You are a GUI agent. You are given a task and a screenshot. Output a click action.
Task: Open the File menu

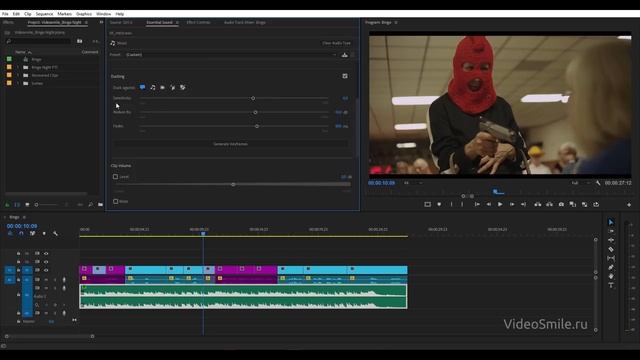click(x=5, y=14)
